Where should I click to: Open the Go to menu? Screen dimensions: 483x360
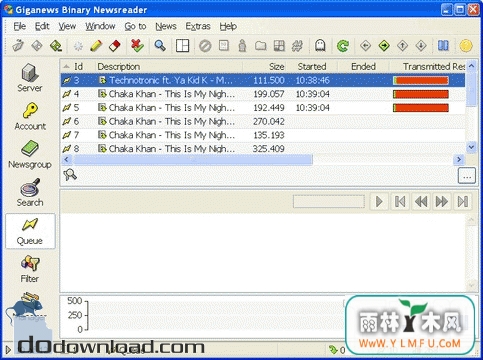[135, 26]
